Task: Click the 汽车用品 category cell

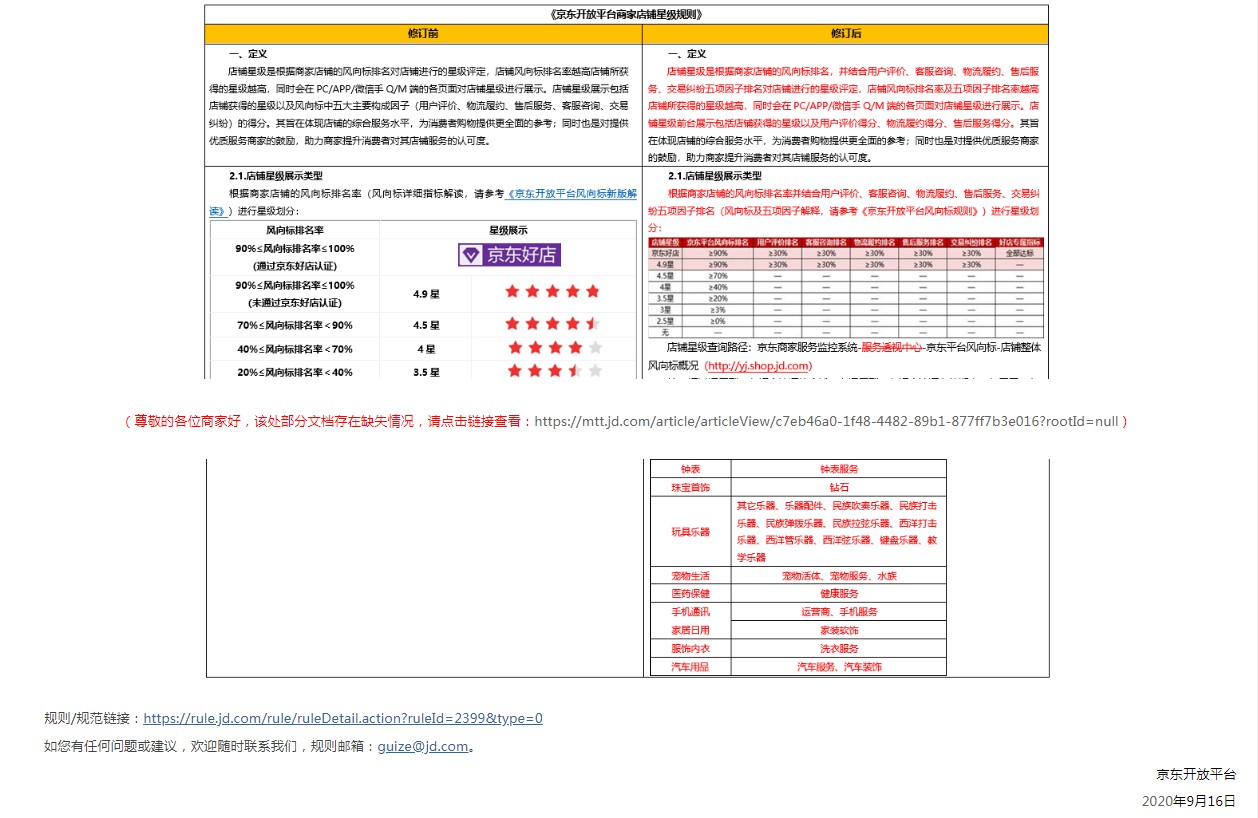Action: tap(691, 666)
